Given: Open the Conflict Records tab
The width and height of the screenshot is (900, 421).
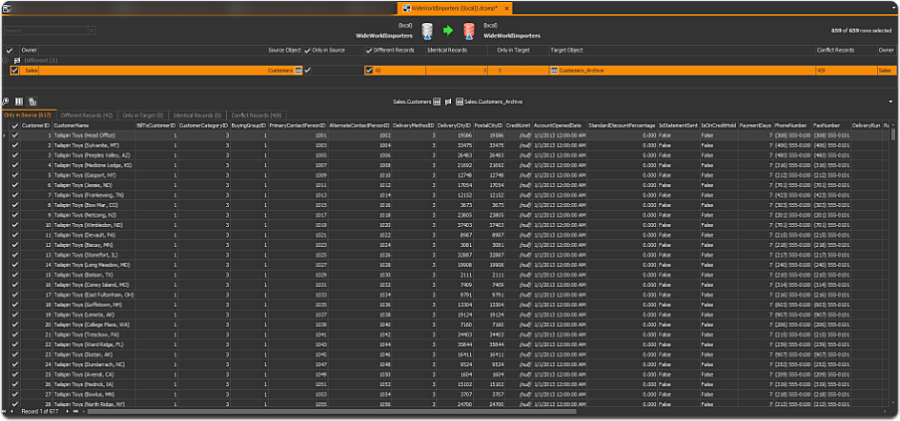Looking at the screenshot, I should [x=257, y=115].
